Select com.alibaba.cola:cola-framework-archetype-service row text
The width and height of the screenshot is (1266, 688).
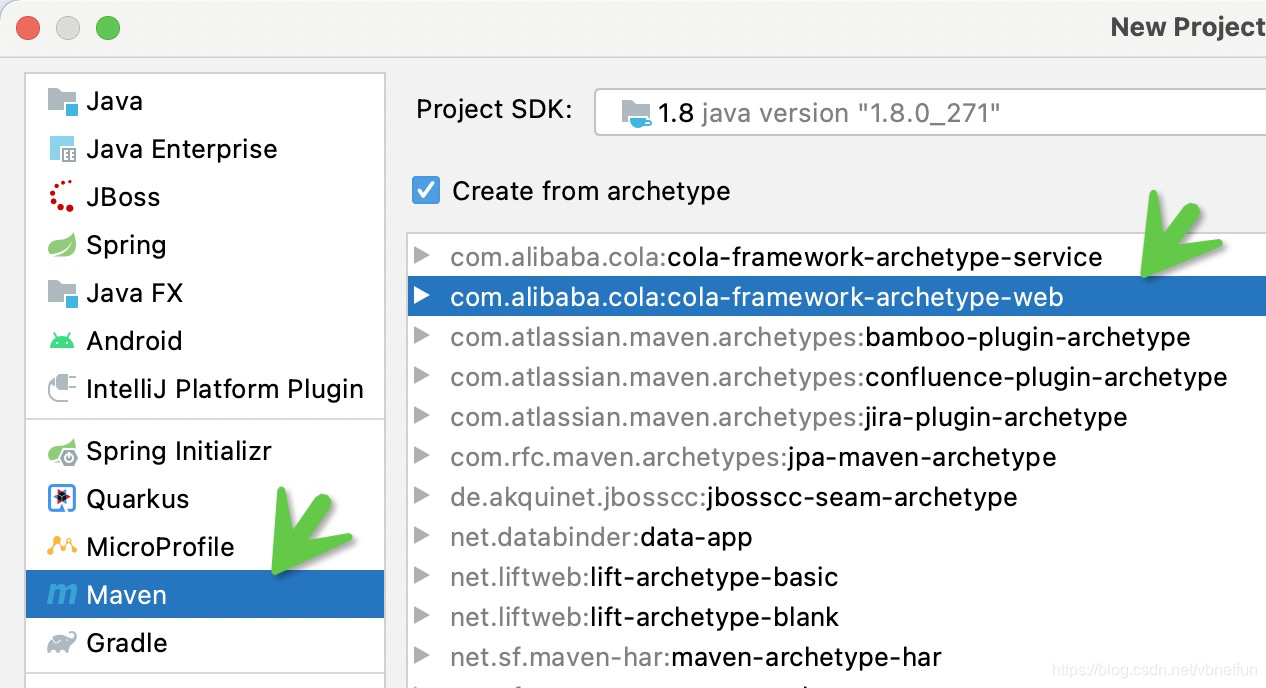(777, 257)
